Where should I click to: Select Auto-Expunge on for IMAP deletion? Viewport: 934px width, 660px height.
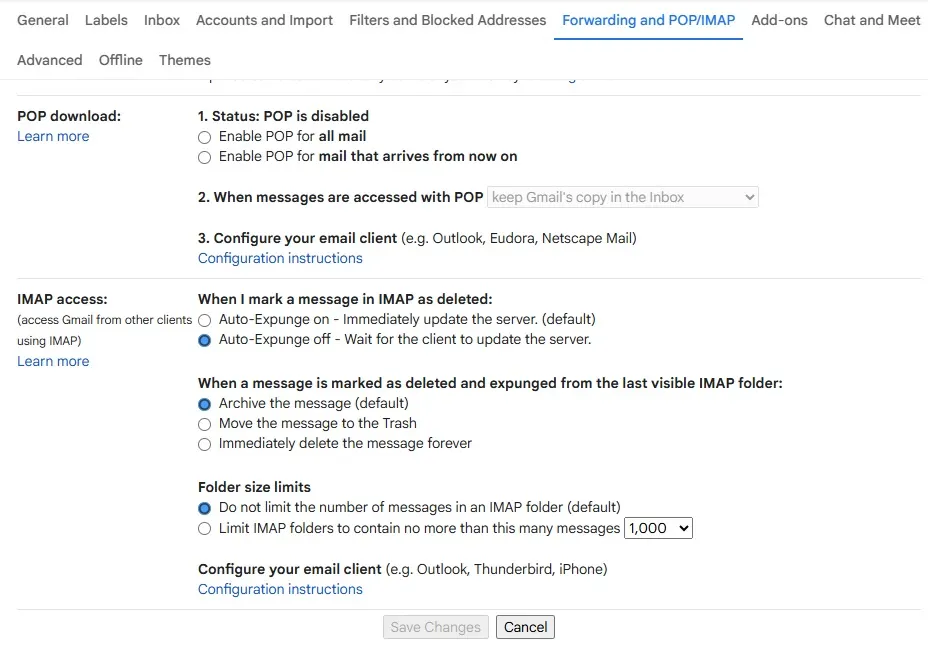coord(204,320)
